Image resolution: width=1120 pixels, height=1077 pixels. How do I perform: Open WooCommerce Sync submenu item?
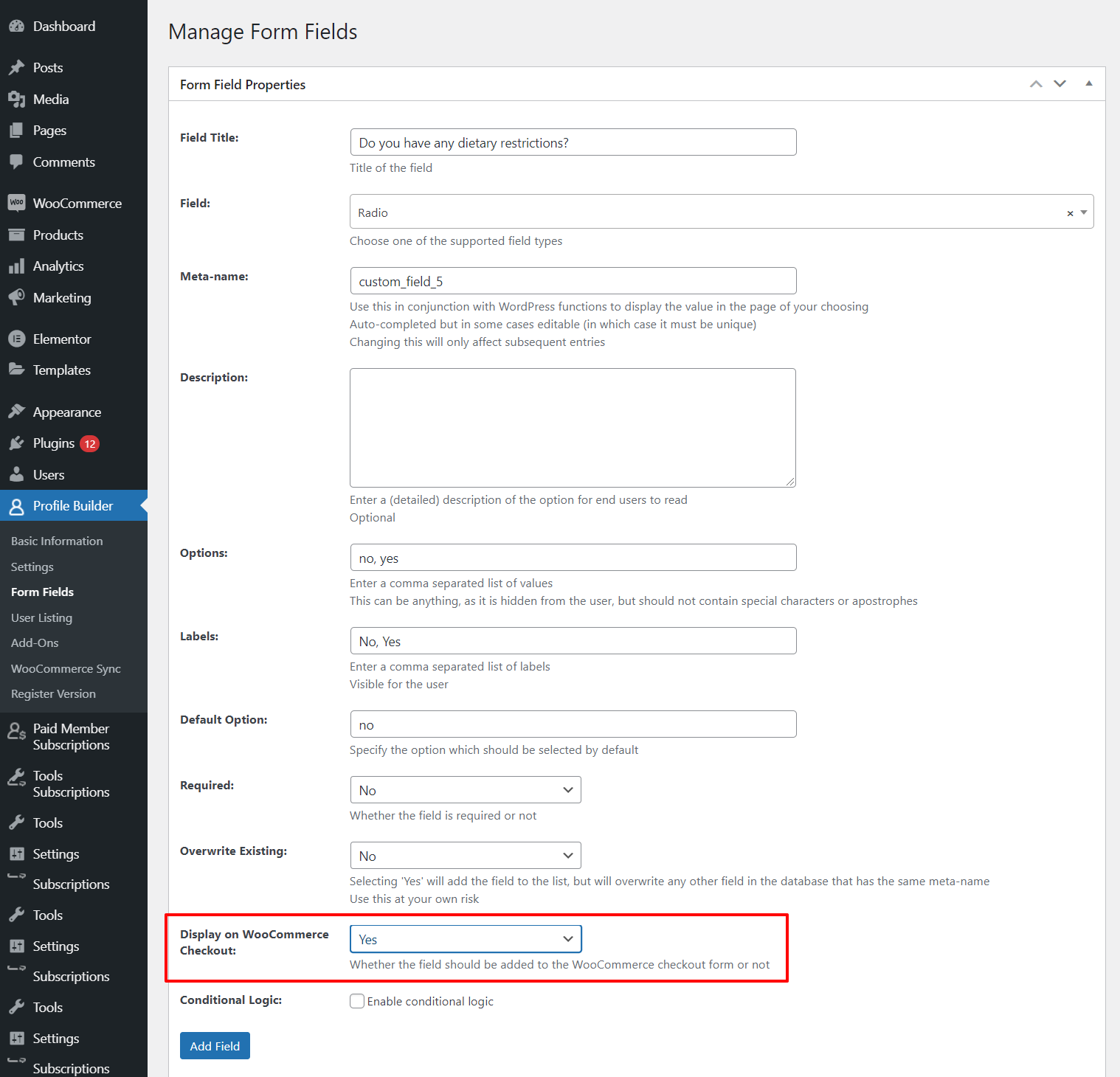click(x=66, y=669)
